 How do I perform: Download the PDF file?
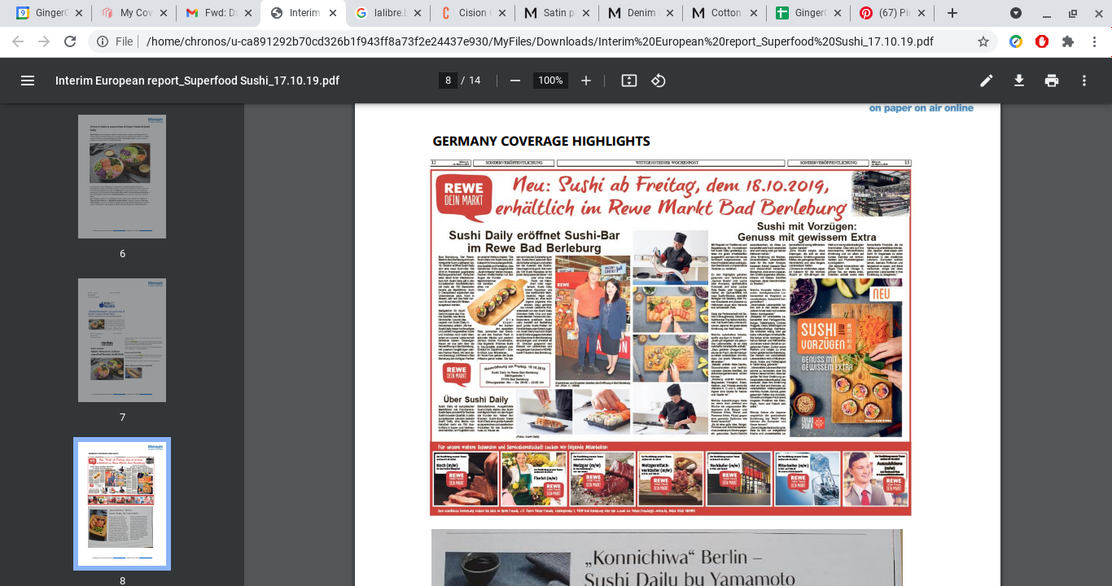pyautogui.click(x=1019, y=81)
